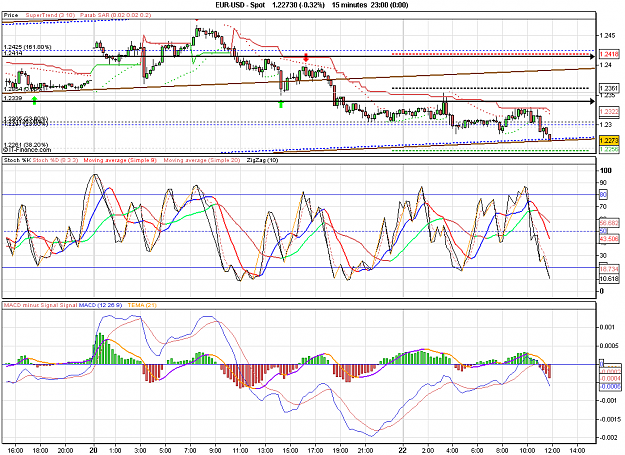Viewport: 625px width, 455px height.
Task: Click the '1.2281 (38.20%)' Fibonacci label
Action: pos(26,145)
